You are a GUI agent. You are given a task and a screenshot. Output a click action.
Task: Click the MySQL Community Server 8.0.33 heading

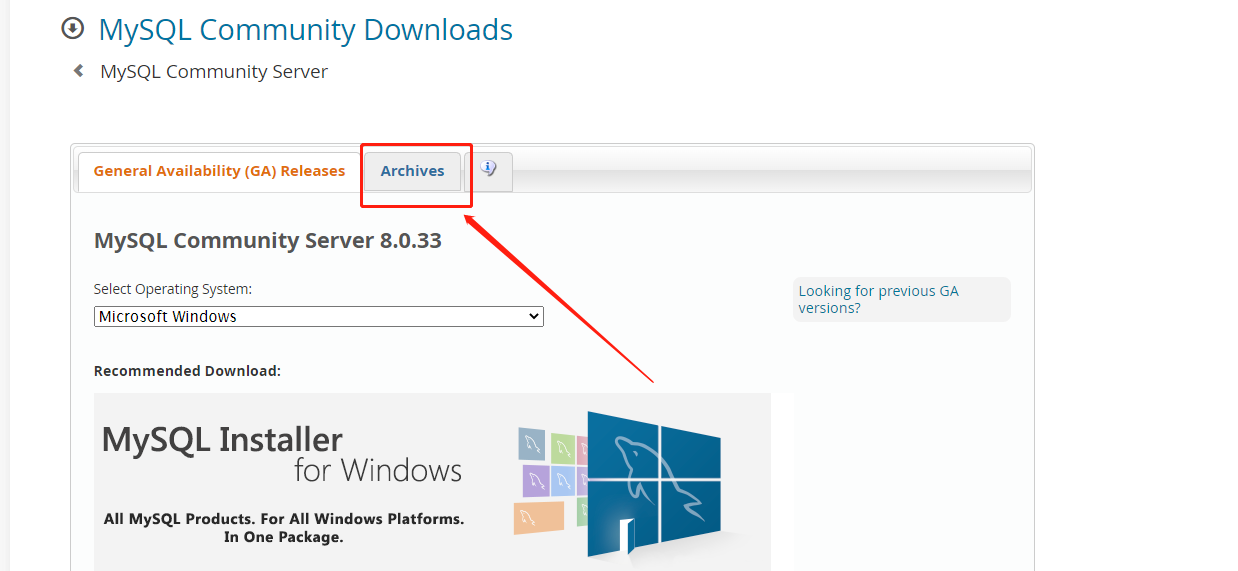(268, 241)
